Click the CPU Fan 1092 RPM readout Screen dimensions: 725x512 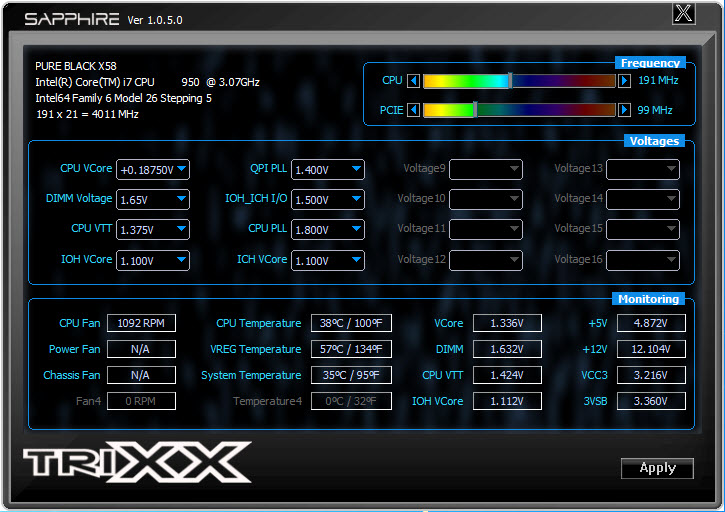[141, 323]
